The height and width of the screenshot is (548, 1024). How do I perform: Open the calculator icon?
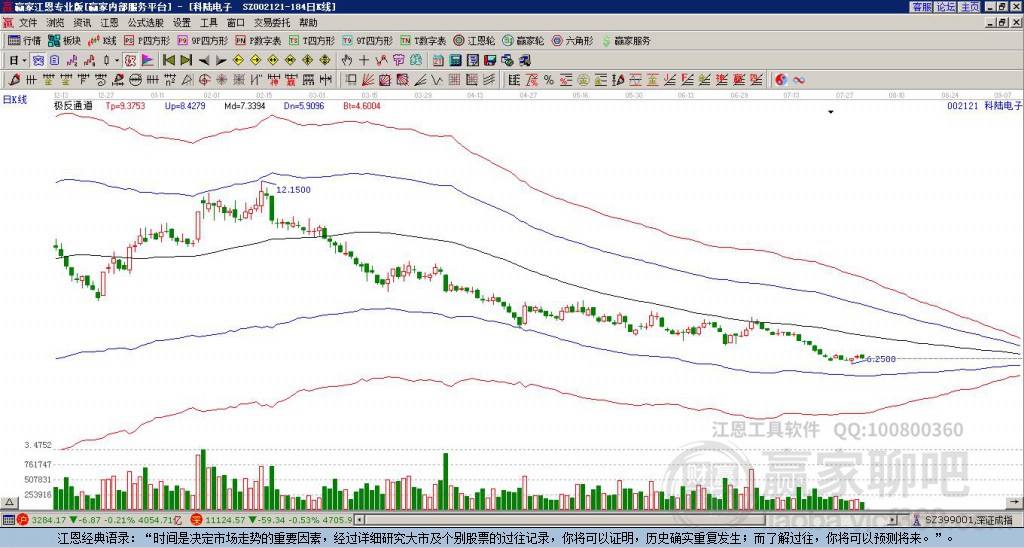[x=456, y=61]
